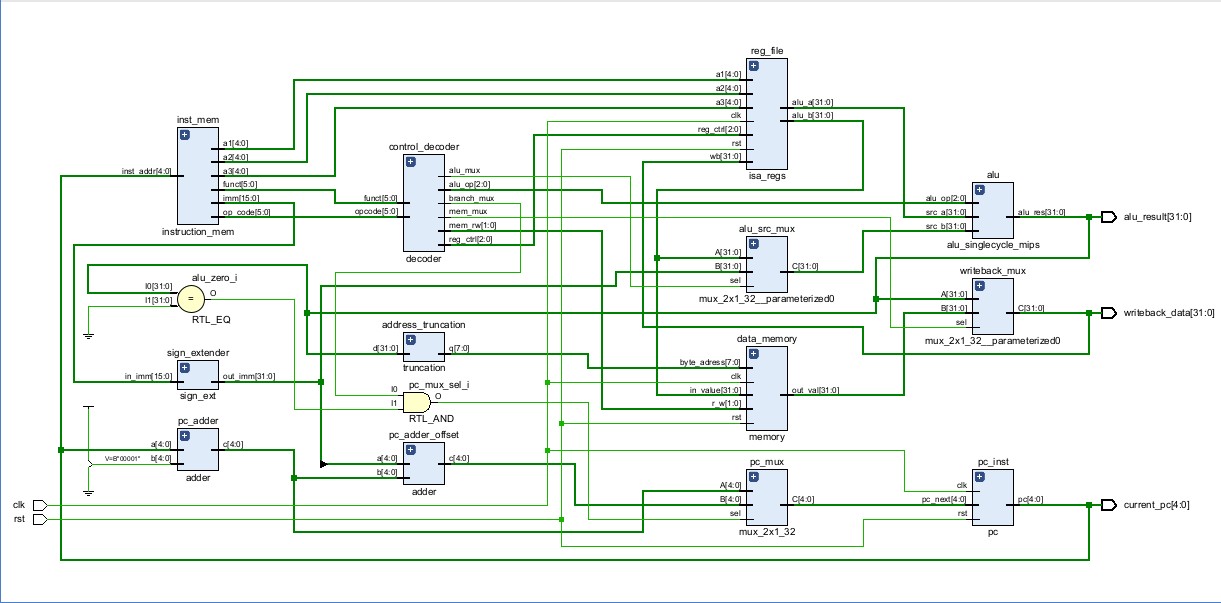This screenshot has height=603, width=1221.
Task: Select the alu_result output port symbol
Action: point(1108,216)
